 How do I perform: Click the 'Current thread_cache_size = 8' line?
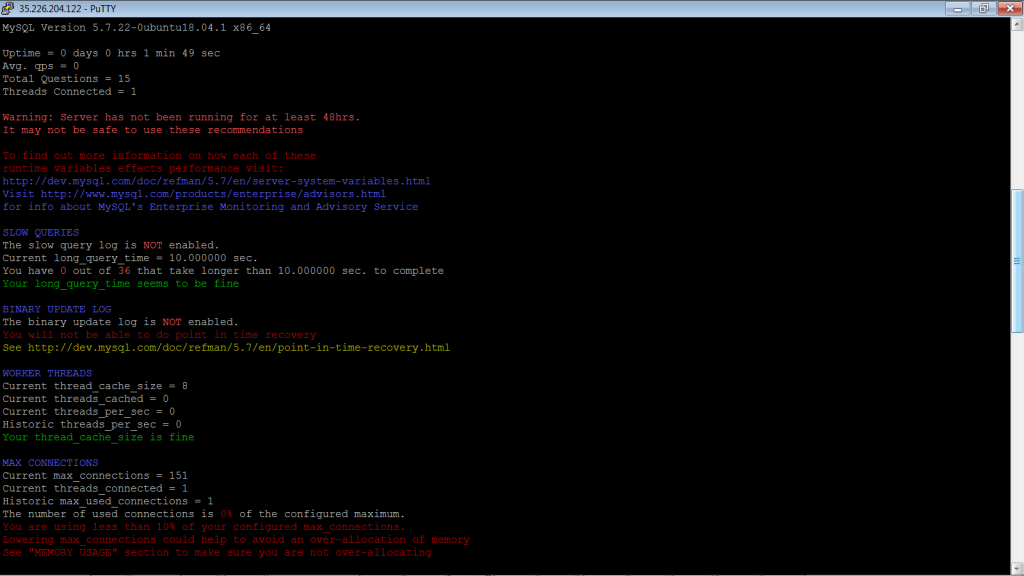point(95,386)
